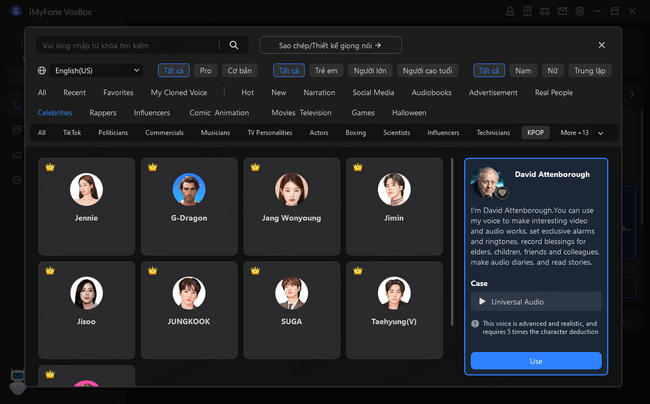Click the keyword search input field
Screen dimensions: 650x404
coord(129,45)
